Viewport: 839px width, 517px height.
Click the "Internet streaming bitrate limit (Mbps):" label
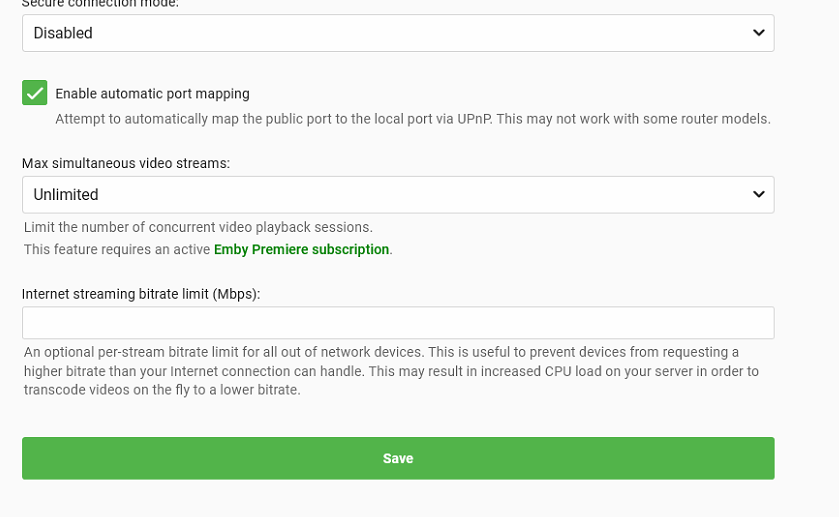[x=141, y=294]
